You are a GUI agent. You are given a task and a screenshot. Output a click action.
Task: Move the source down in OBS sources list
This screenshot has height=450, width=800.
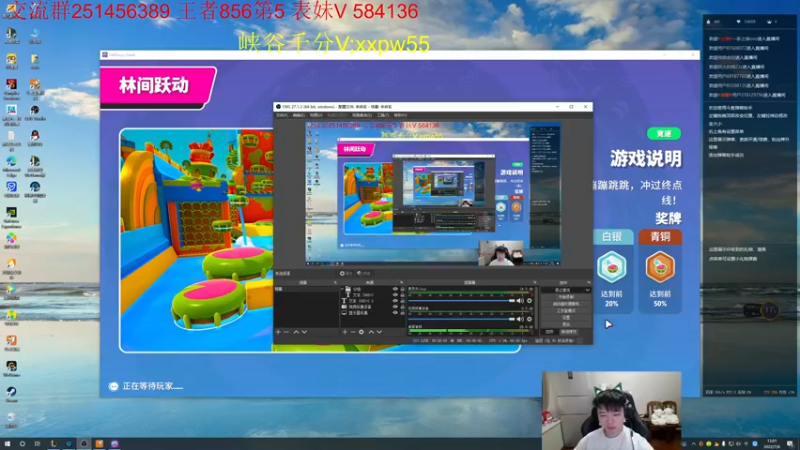[379, 332]
